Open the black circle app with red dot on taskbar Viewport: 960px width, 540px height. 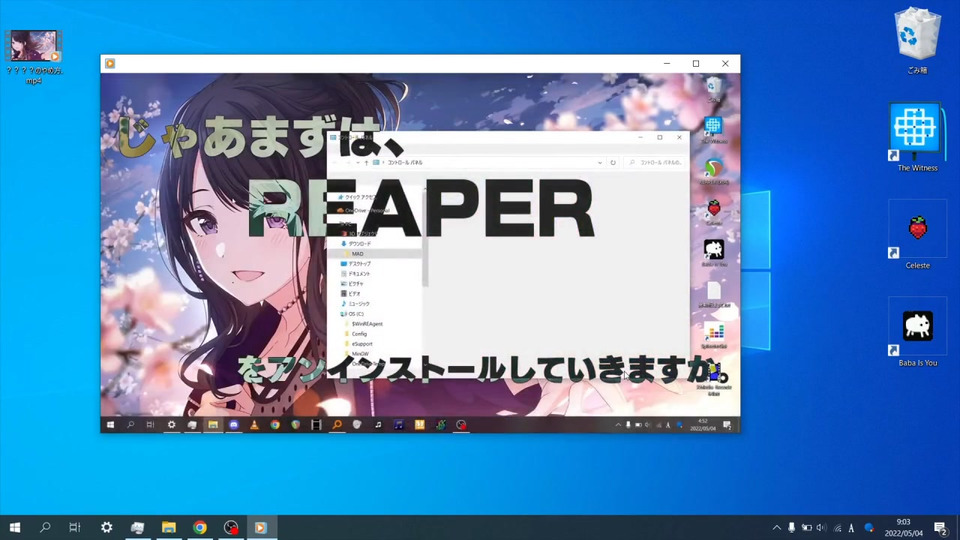pos(231,527)
